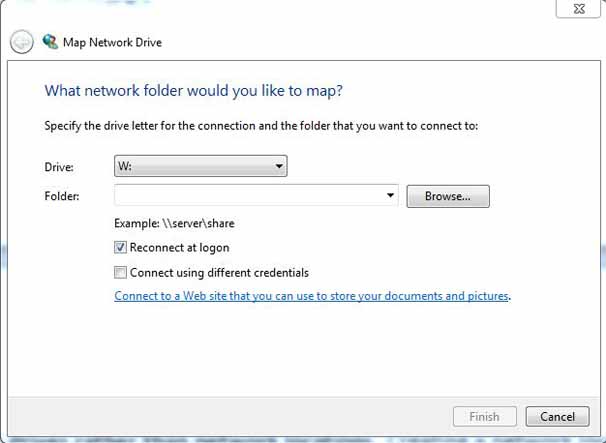This screenshot has height=443, width=606.
Task: Click the 'Folder:' field label
Action: coord(62,196)
